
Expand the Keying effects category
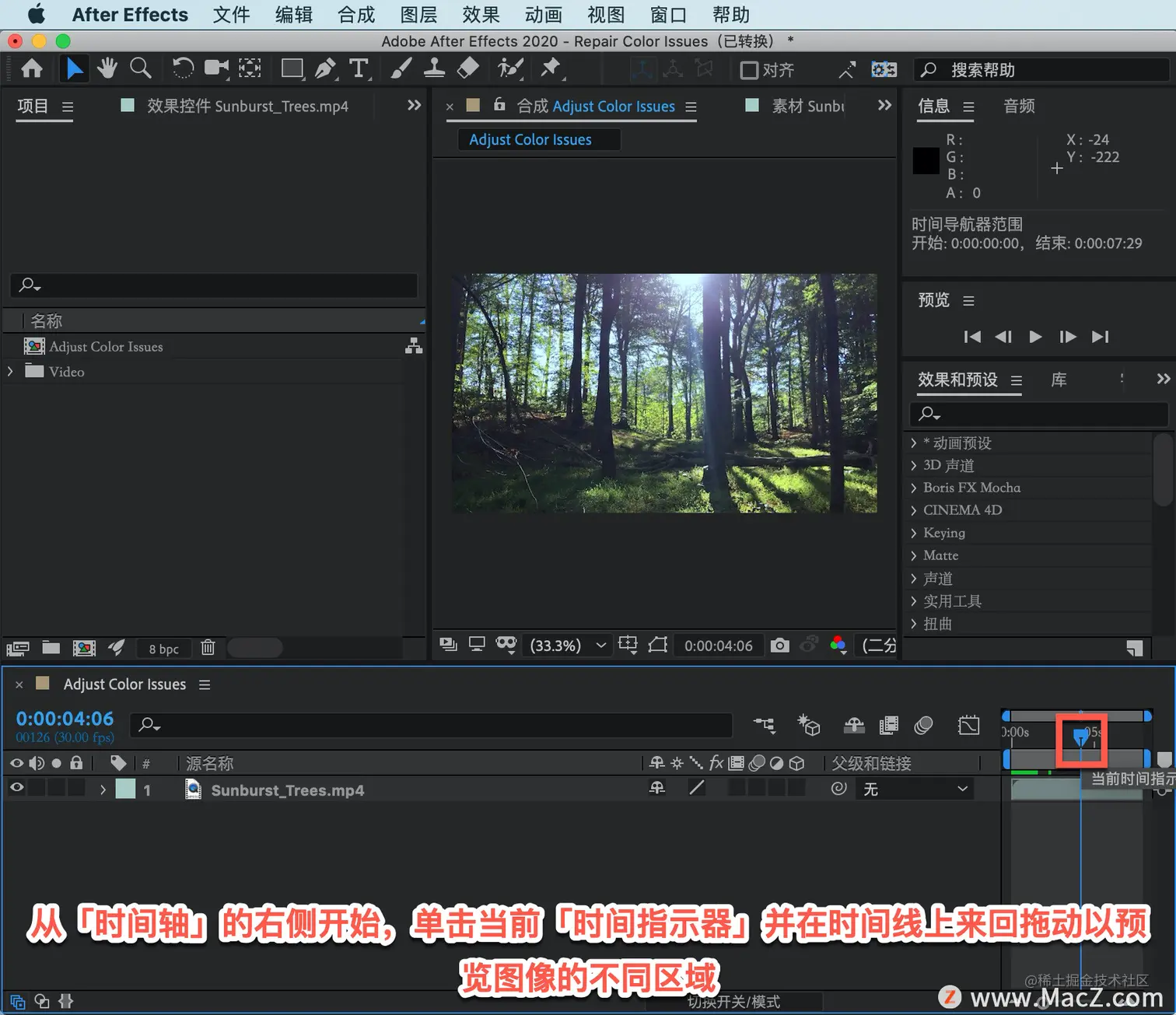(x=915, y=533)
